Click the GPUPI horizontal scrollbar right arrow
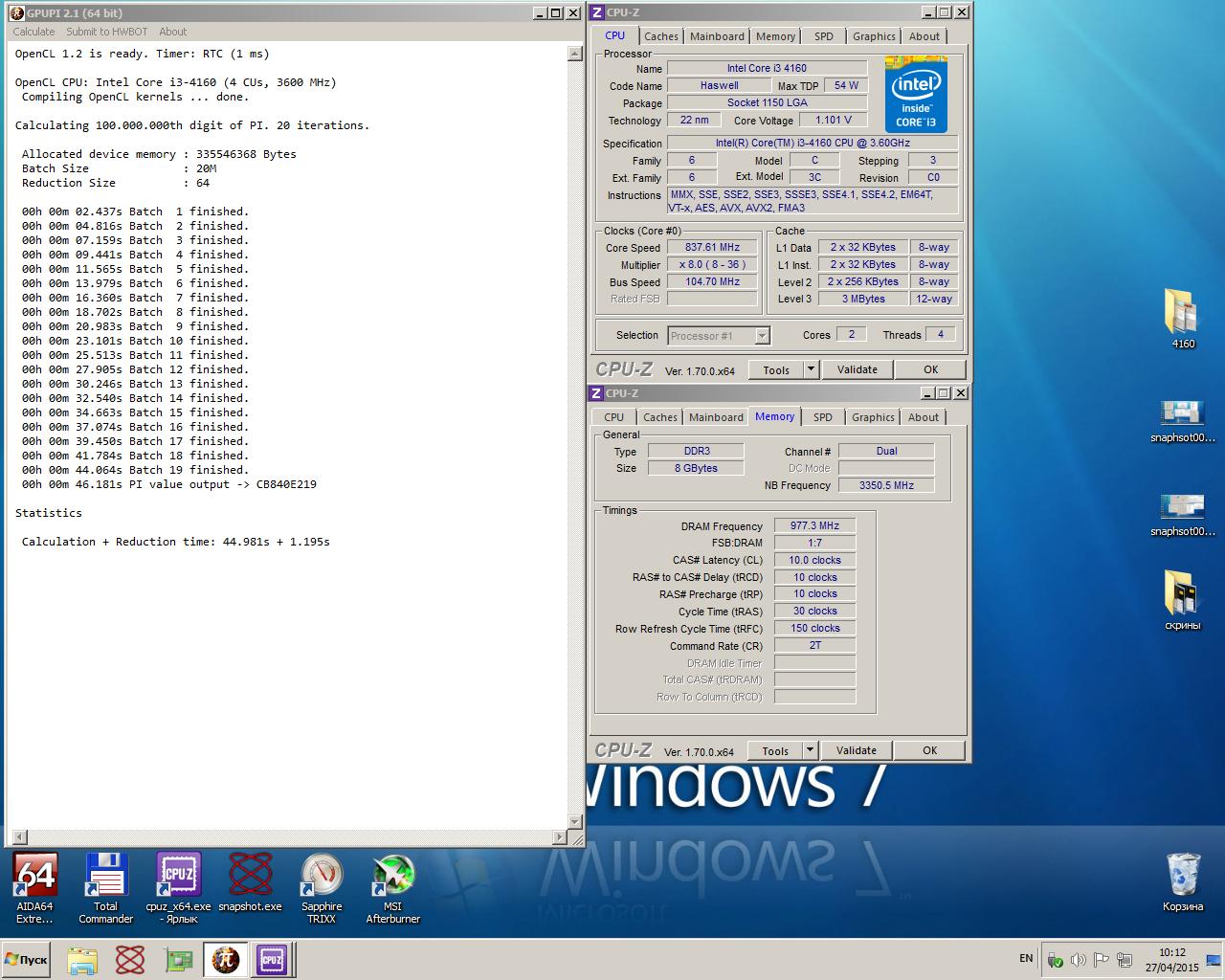The height and width of the screenshot is (980, 1225). pyautogui.click(x=561, y=837)
